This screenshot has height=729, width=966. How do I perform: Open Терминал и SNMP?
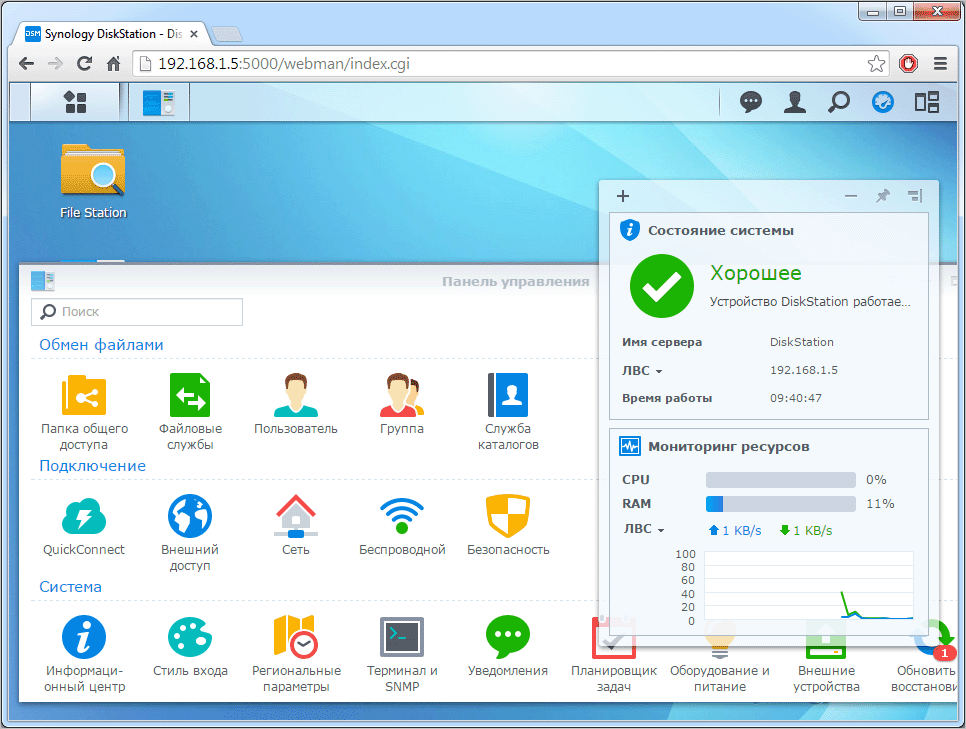[402, 654]
